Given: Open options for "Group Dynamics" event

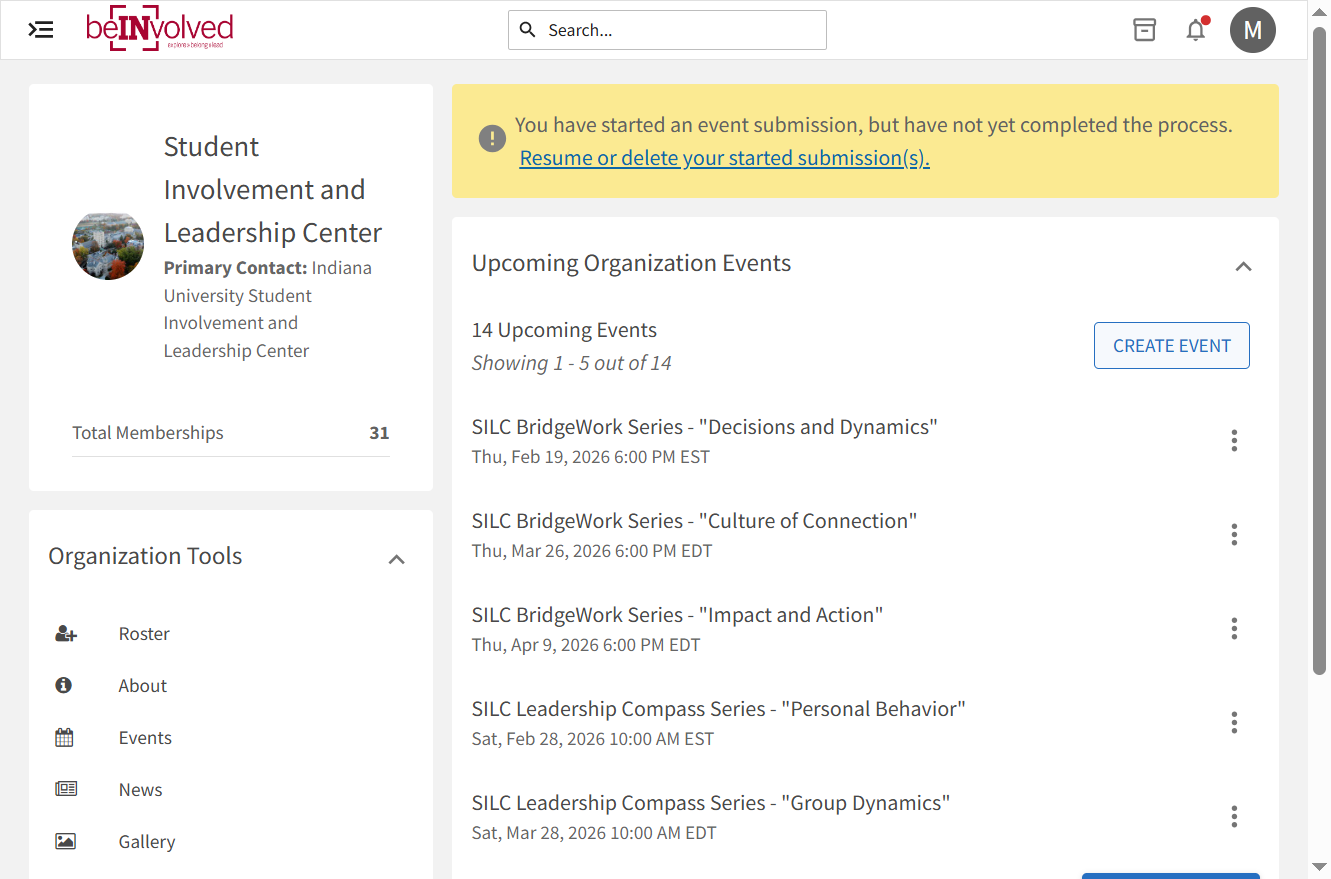Looking at the screenshot, I should [1234, 817].
